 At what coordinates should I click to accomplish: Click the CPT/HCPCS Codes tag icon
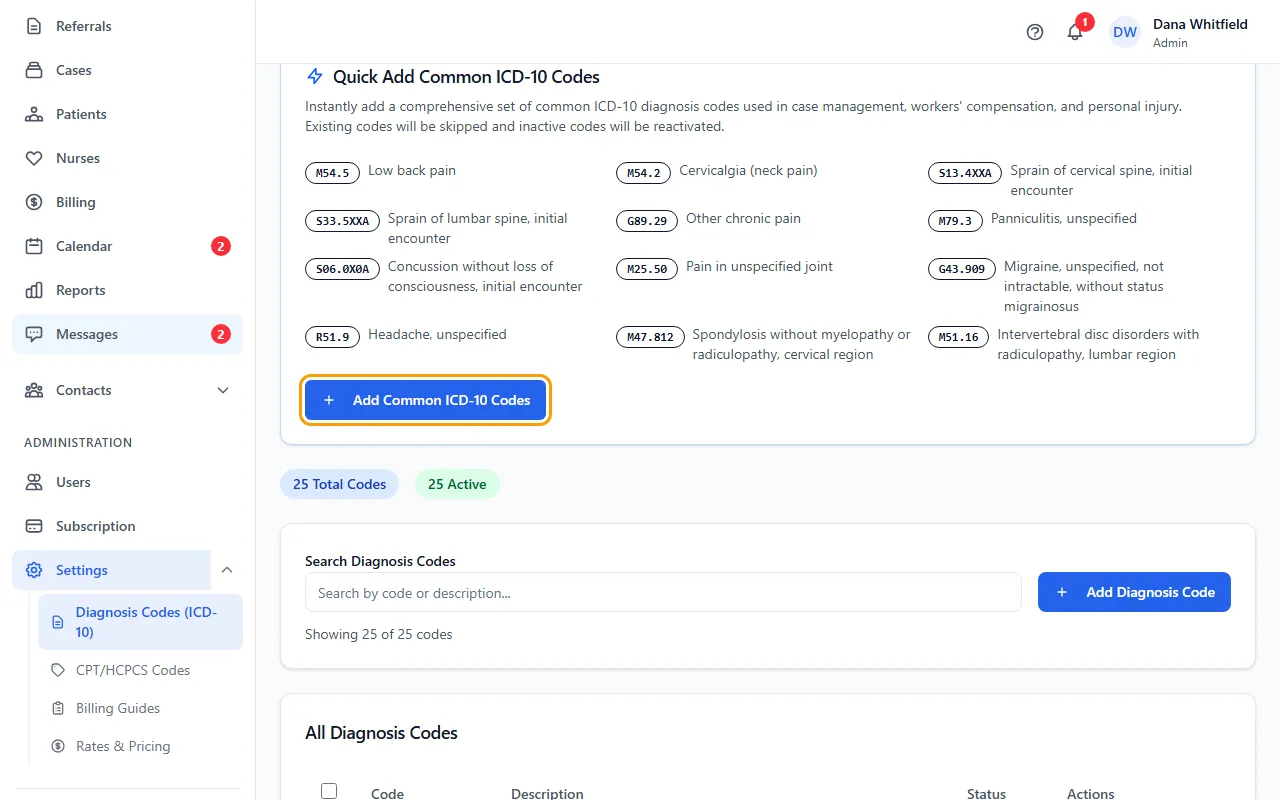(57, 670)
